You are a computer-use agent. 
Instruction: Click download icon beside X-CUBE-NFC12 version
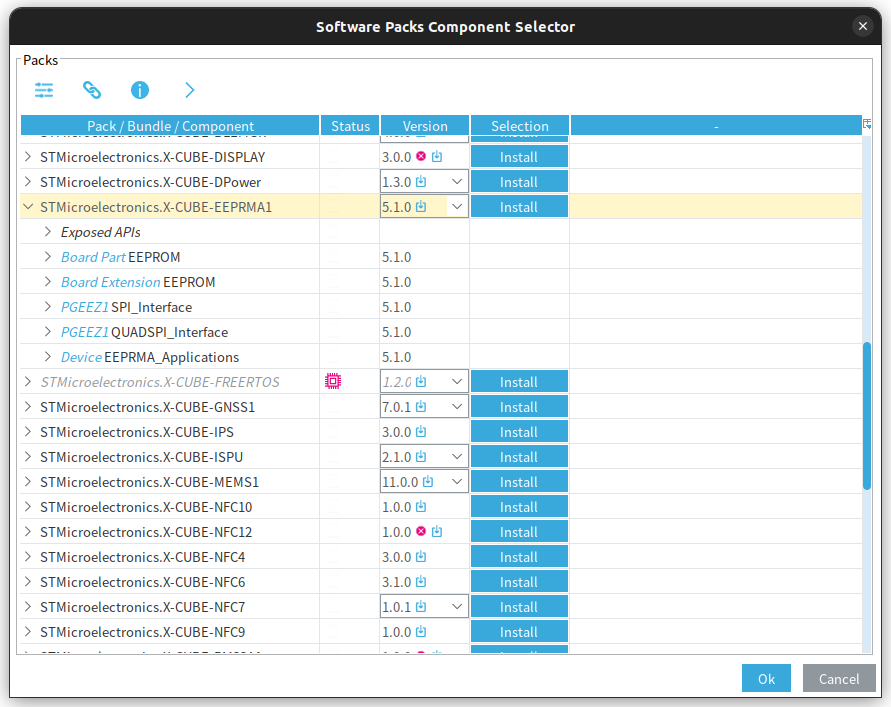436,531
